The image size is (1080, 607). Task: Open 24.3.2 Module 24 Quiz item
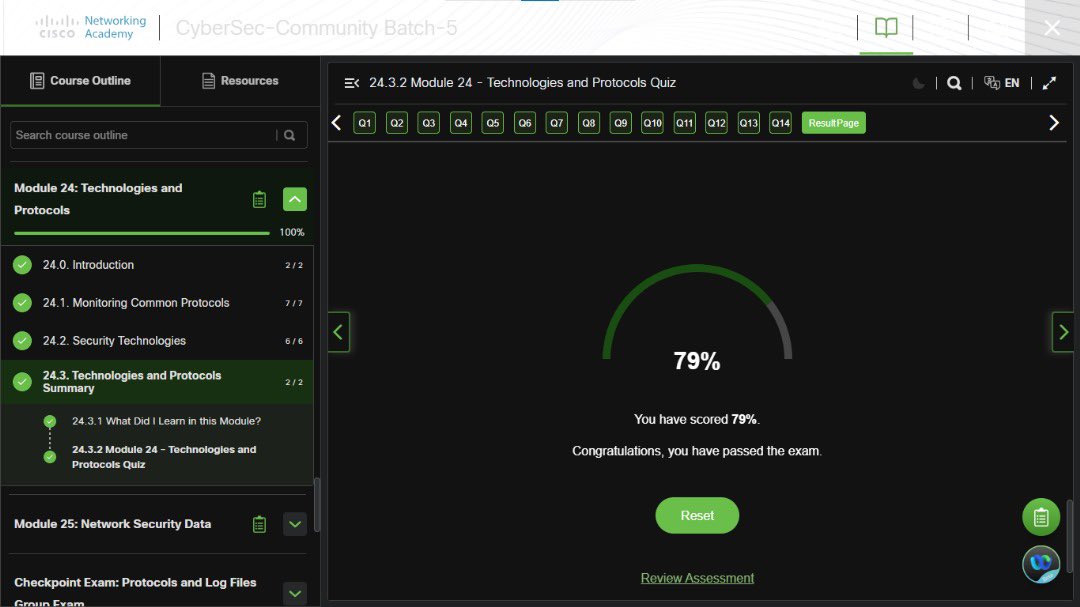[164, 457]
